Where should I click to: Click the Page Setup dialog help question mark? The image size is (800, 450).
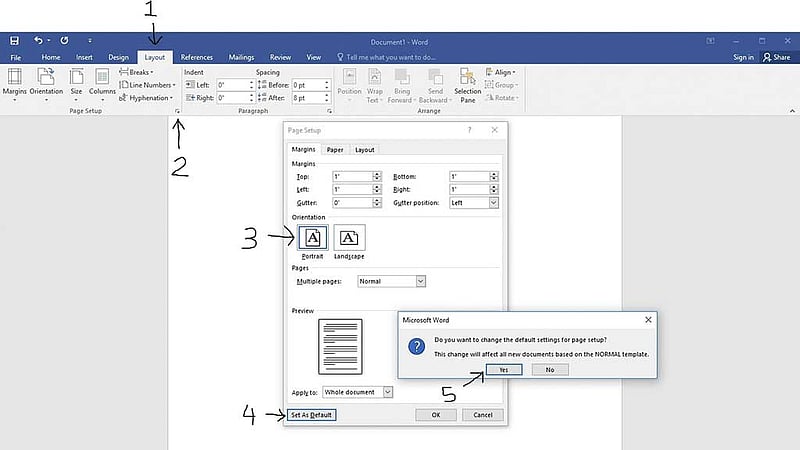tap(469, 130)
